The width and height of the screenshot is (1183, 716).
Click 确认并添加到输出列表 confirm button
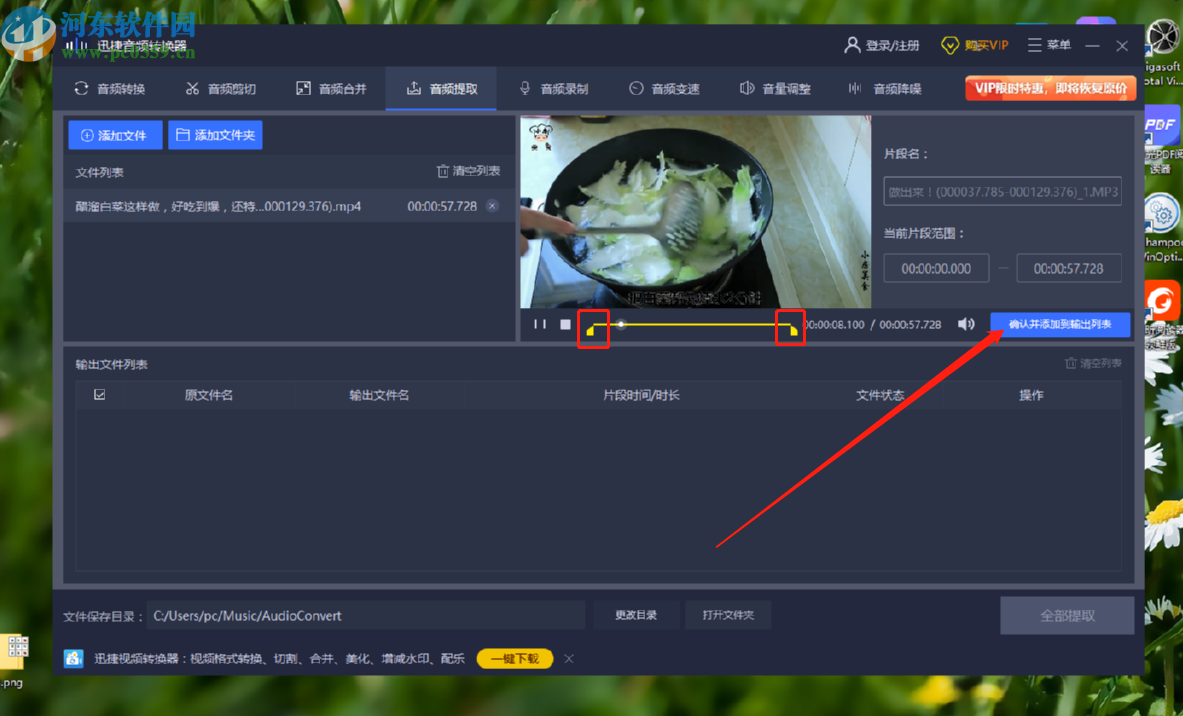[1060, 324]
